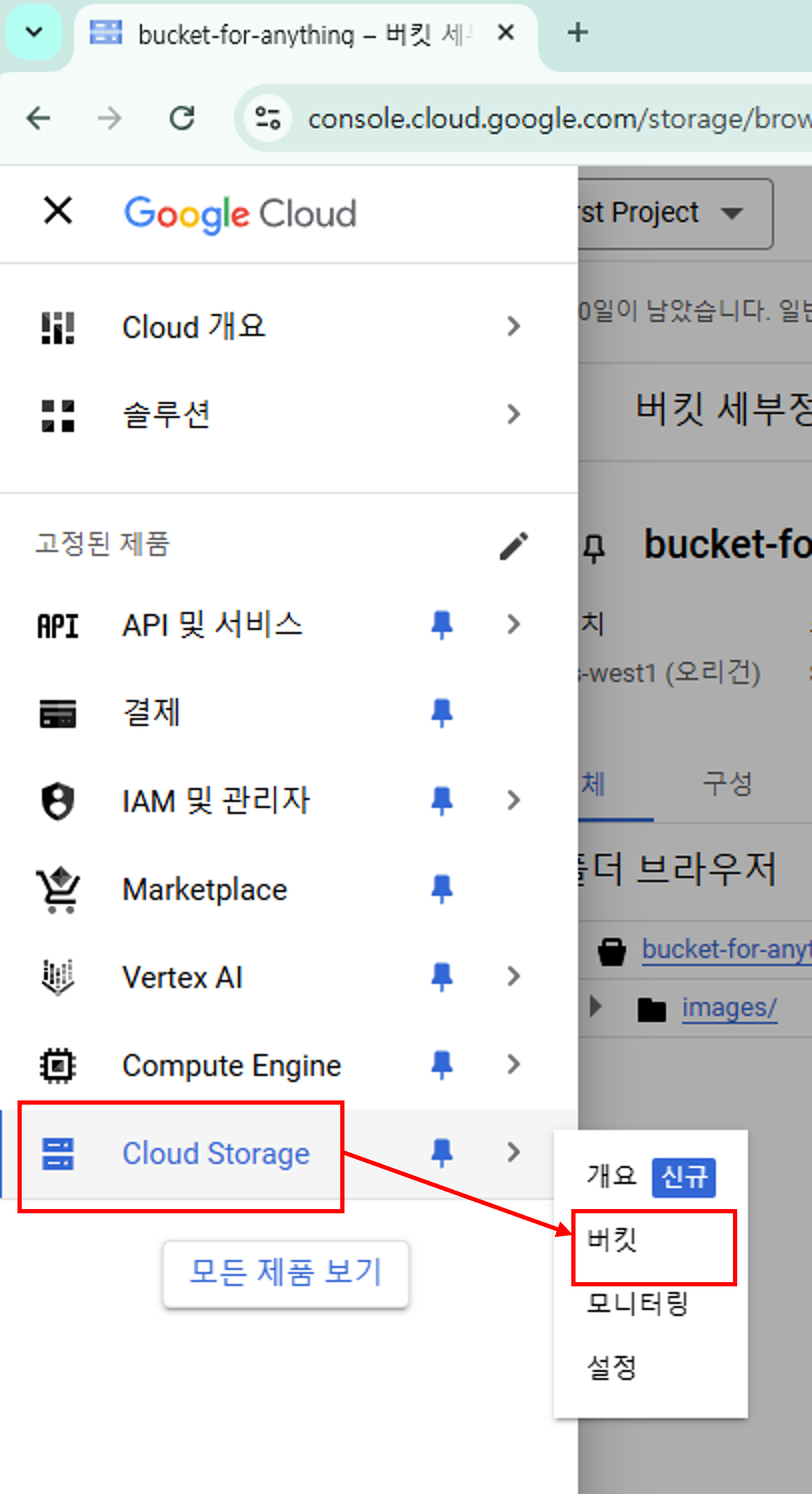Image resolution: width=812 pixels, height=1494 pixels.
Task: Click the images folder icon
Action: (x=652, y=1009)
